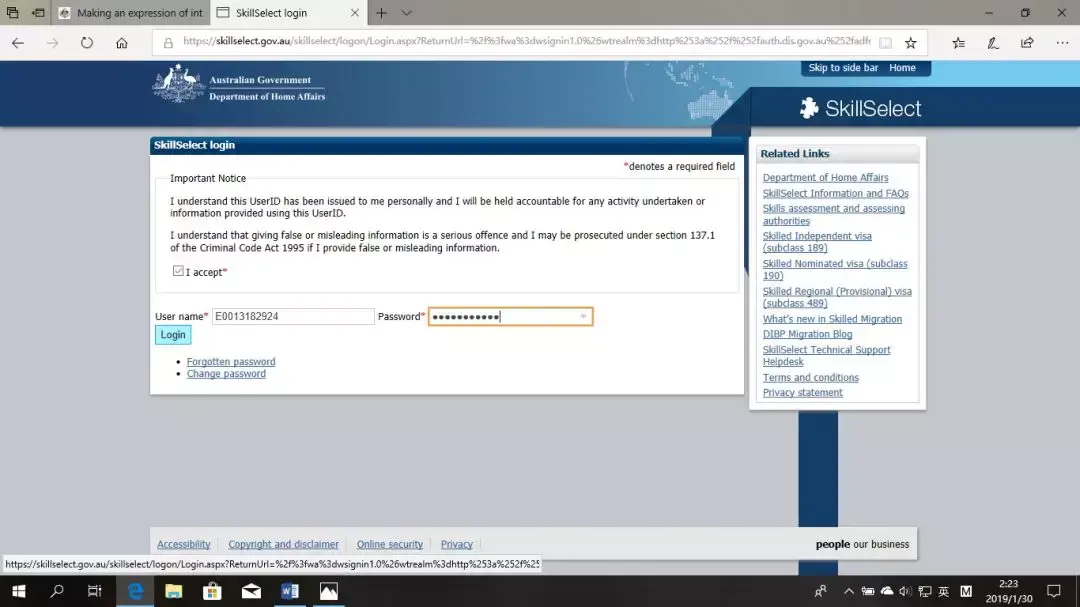Open Reading view icon in address bar
The image size is (1080, 607).
[886, 43]
